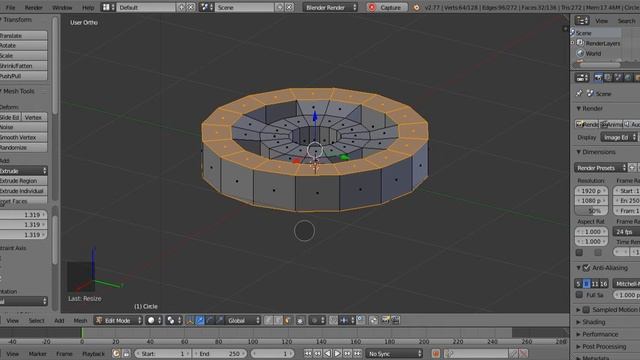
Task: Select the Render properties tab icon
Action: [598, 78]
